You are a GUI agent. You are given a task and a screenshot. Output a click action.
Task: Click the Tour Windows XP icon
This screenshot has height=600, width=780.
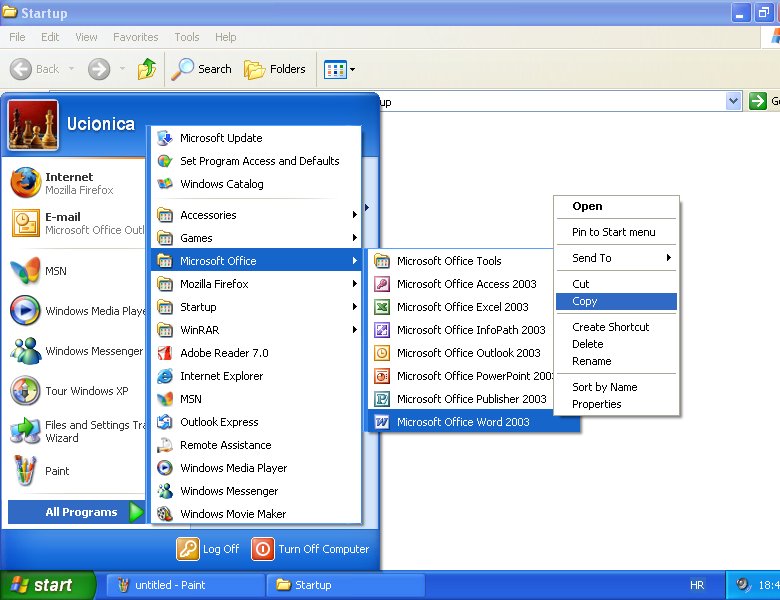click(25, 391)
